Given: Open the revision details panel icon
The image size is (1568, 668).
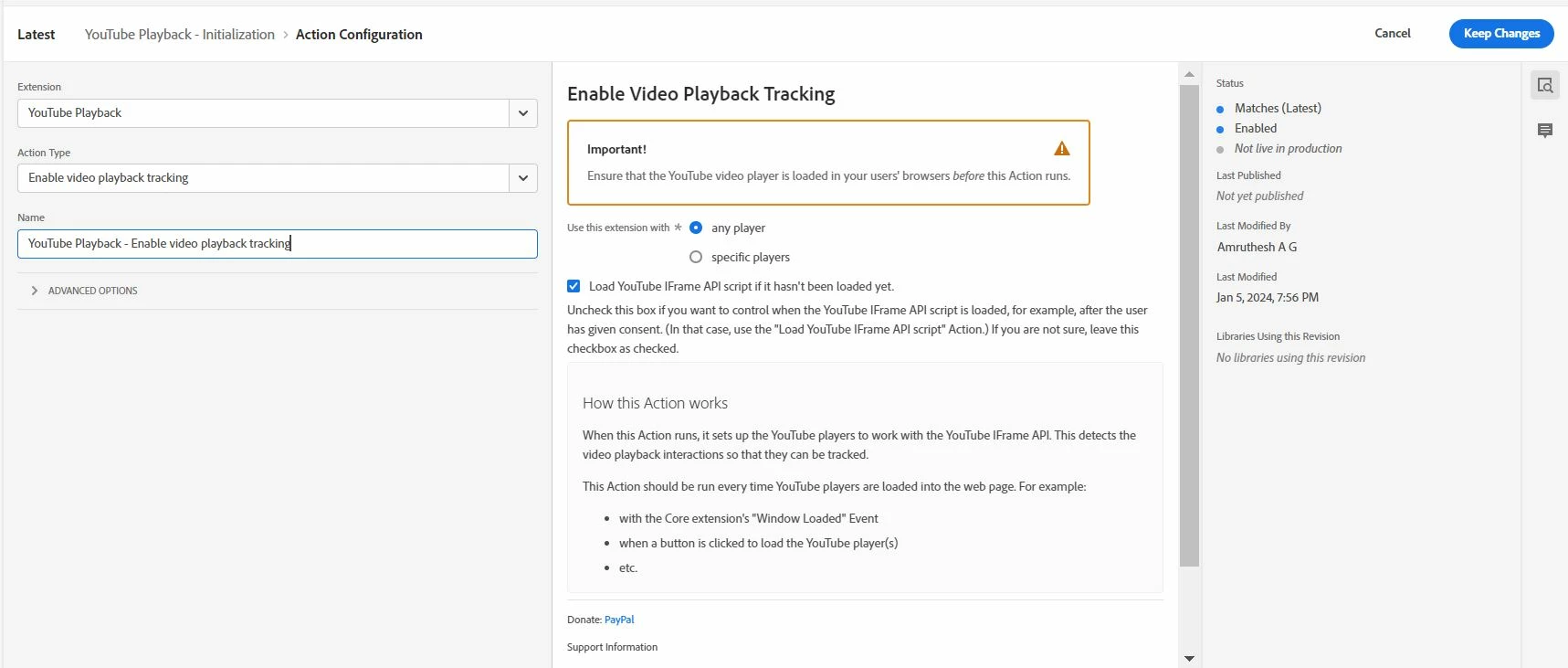Looking at the screenshot, I should click(x=1544, y=85).
